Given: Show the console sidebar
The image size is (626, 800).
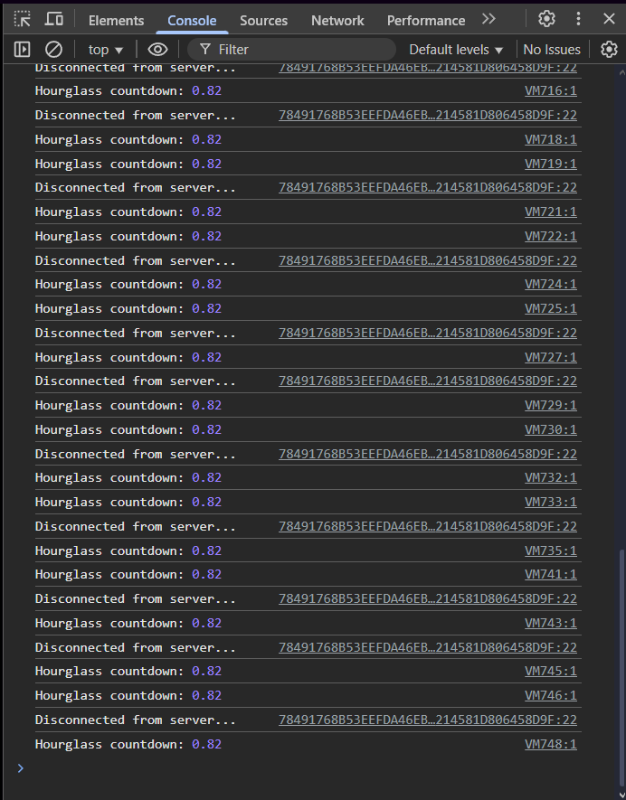Looking at the screenshot, I should [22, 49].
